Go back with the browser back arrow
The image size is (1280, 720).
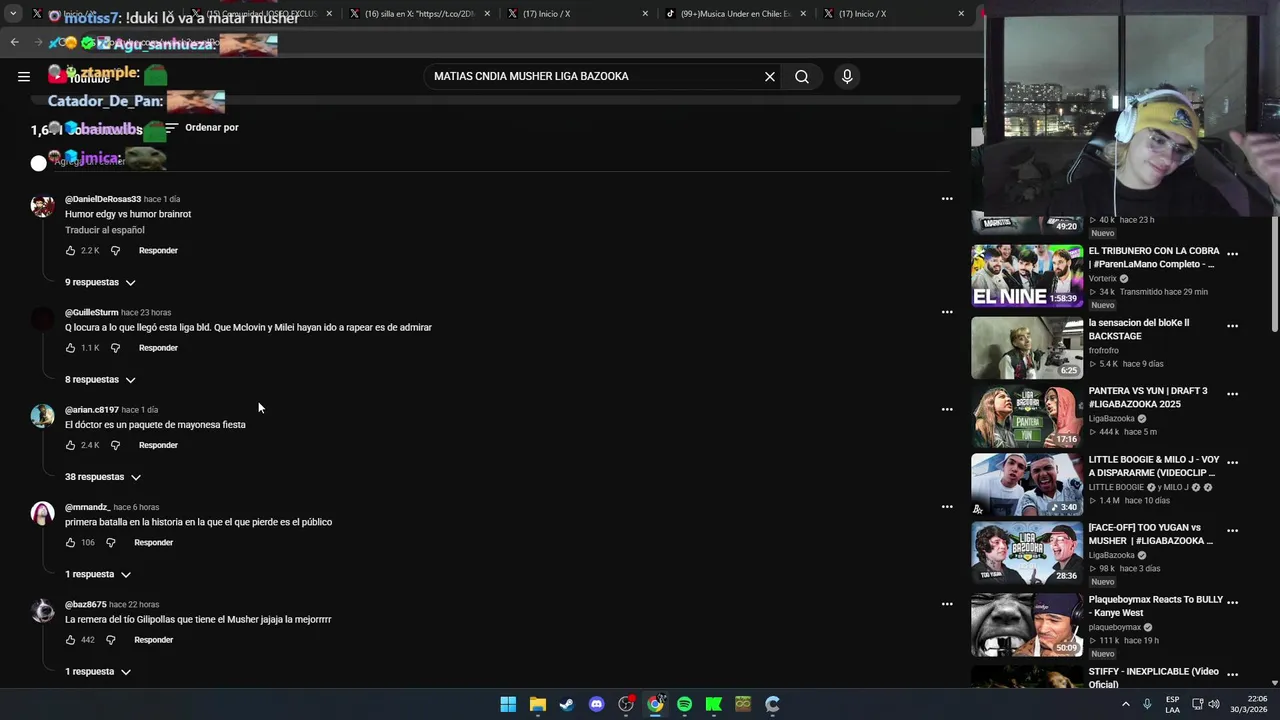[14, 42]
